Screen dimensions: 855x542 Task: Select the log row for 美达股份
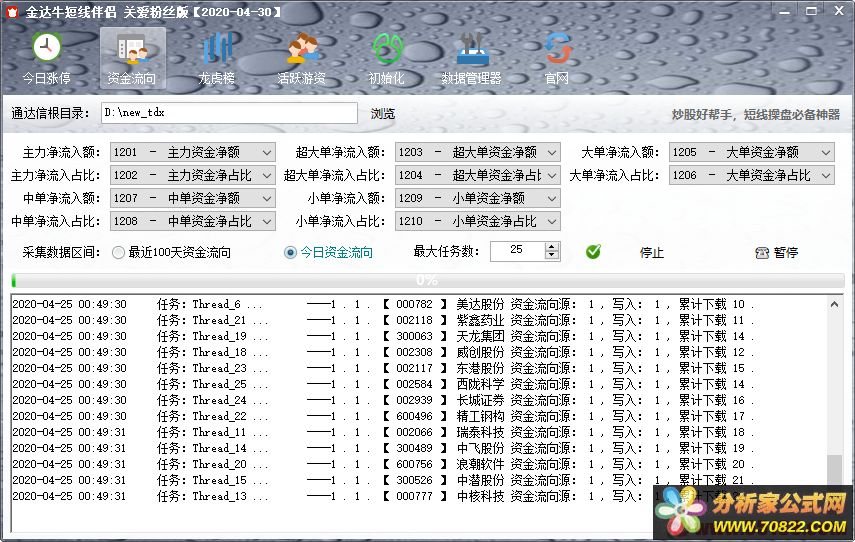point(383,304)
